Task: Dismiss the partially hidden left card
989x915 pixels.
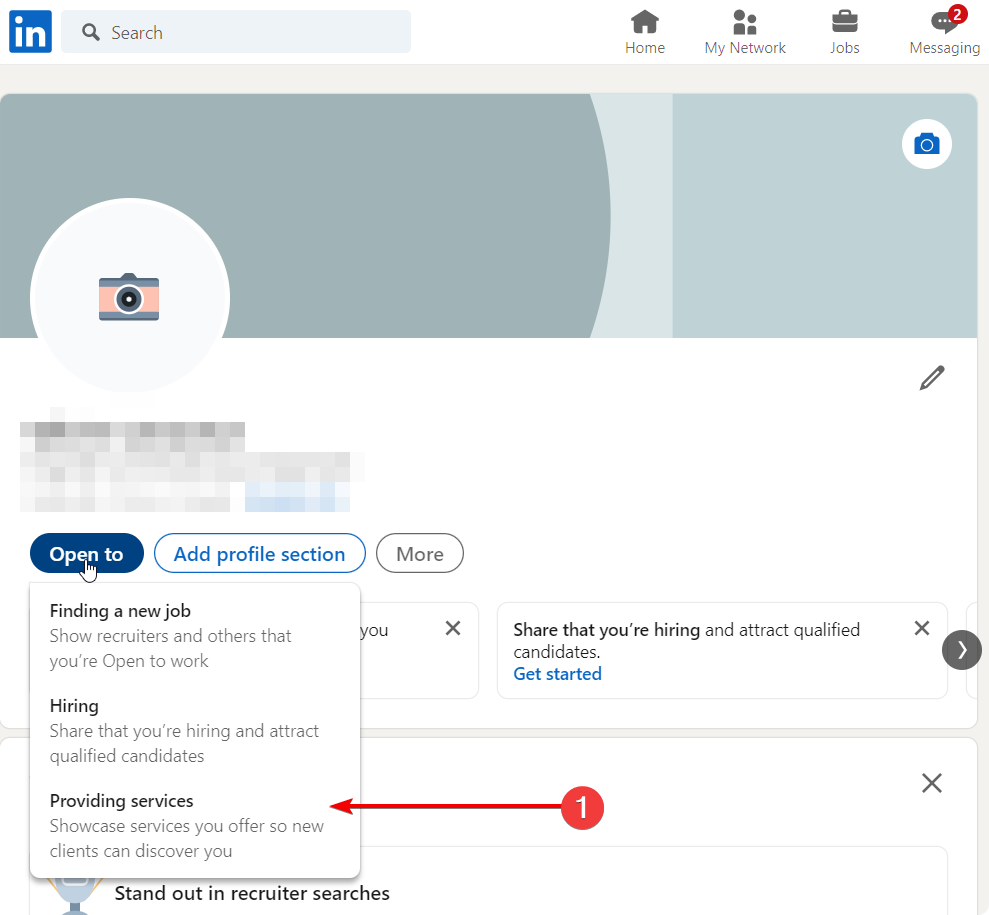Action: [453, 628]
